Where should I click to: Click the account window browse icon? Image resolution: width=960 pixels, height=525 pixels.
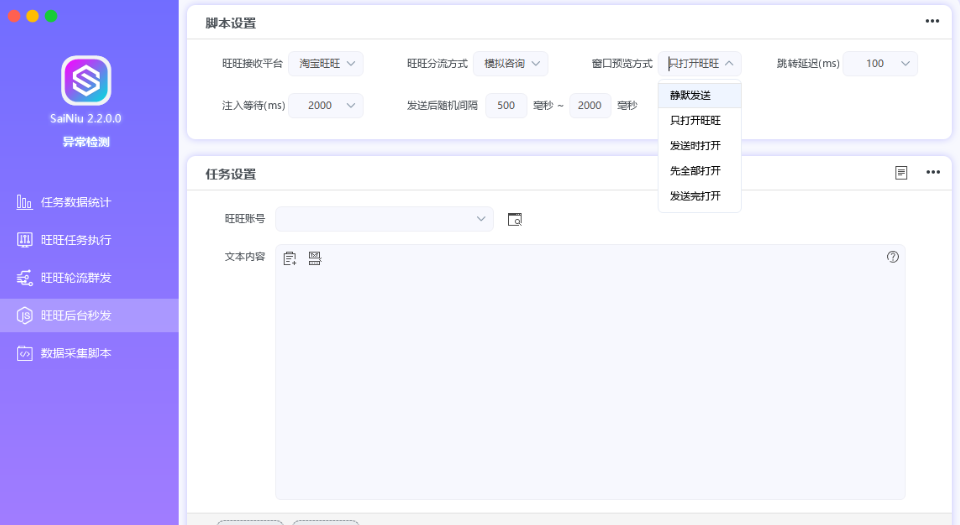(515, 219)
